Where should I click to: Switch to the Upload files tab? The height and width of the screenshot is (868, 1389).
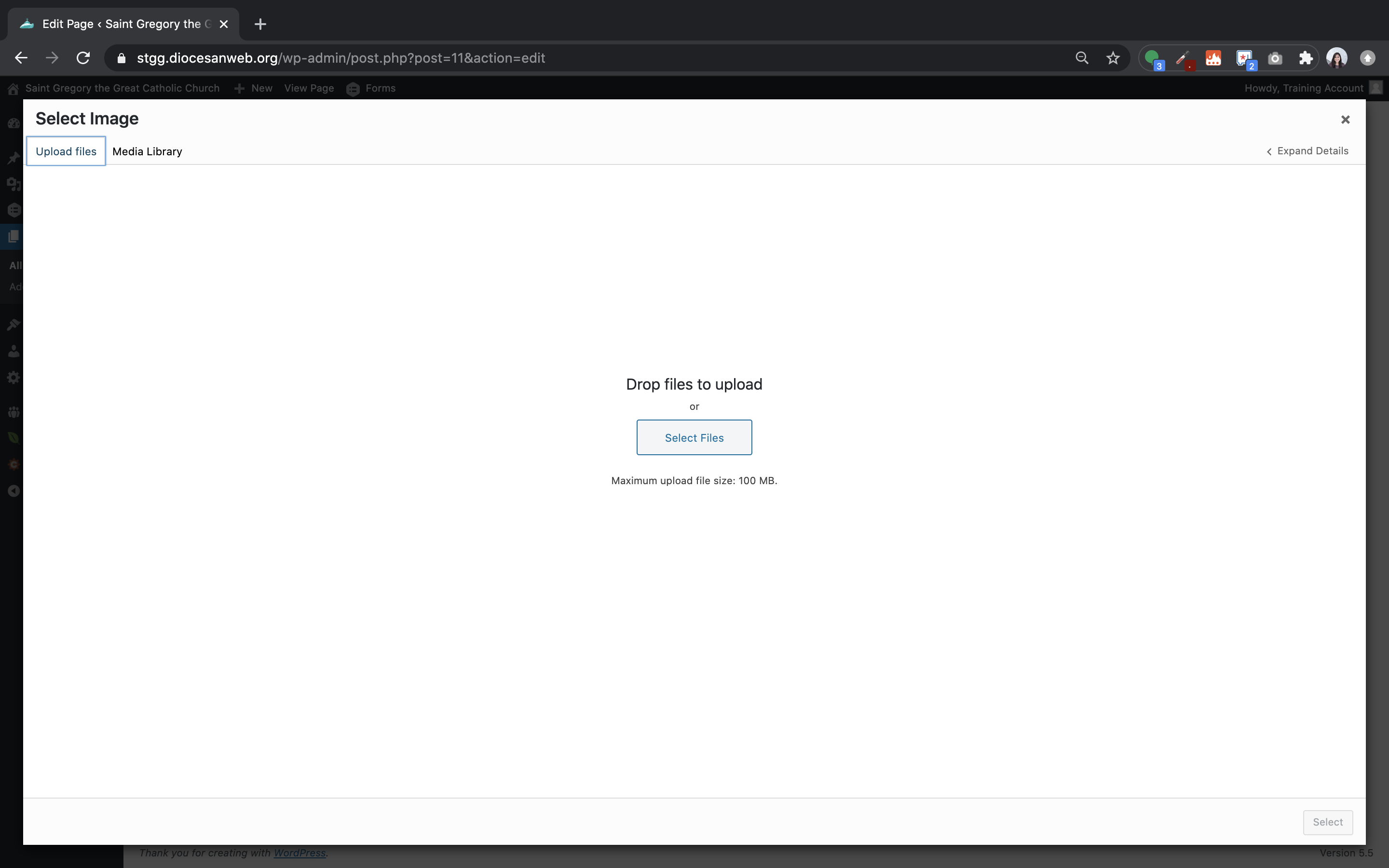[x=66, y=151]
